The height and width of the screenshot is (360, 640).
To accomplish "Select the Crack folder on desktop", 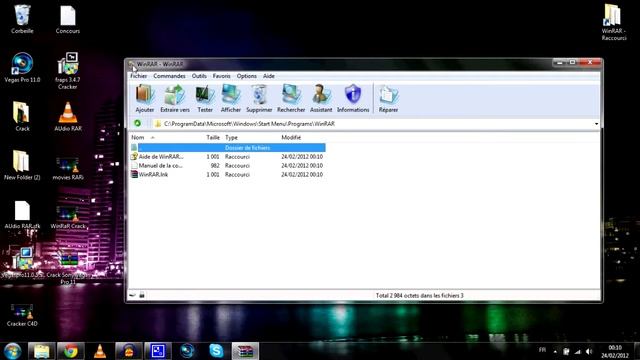I will (x=22, y=116).
